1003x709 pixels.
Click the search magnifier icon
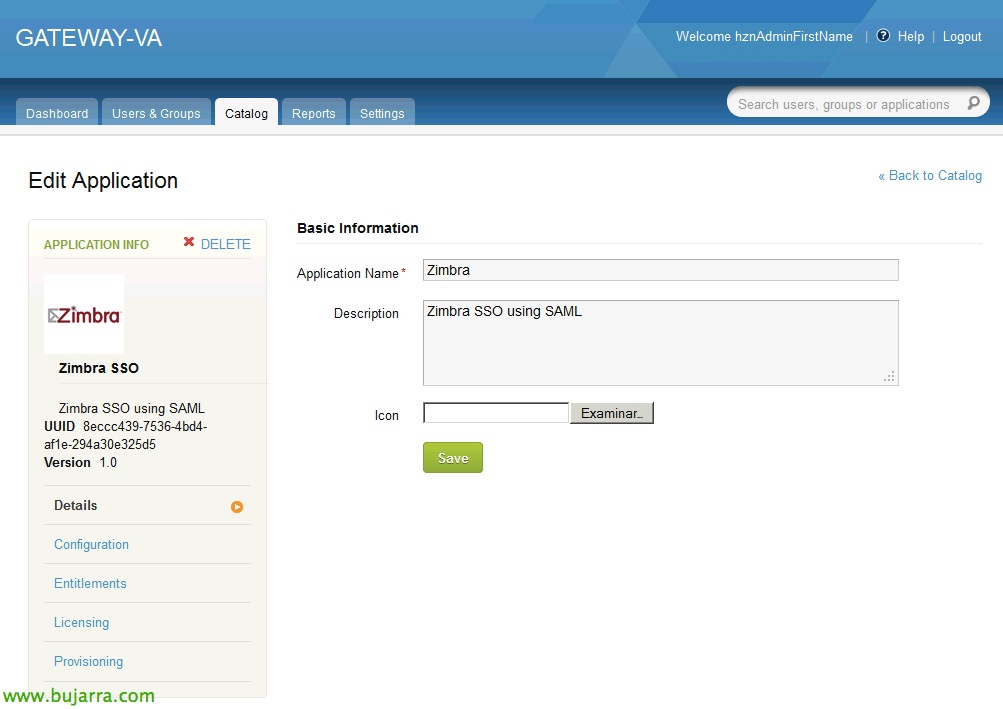click(973, 103)
